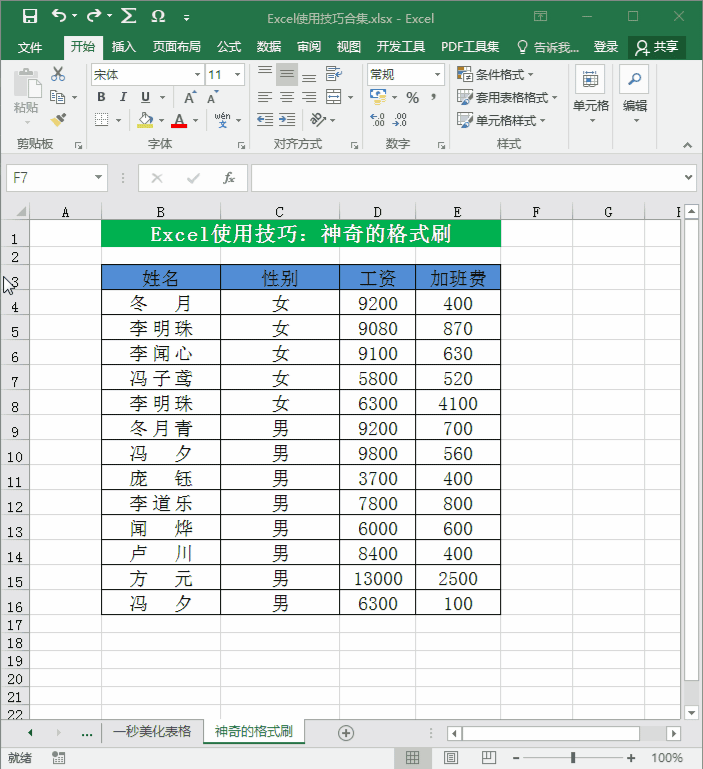Click the Increase Indent icon
The width and height of the screenshot is (703, 769).
287,119
